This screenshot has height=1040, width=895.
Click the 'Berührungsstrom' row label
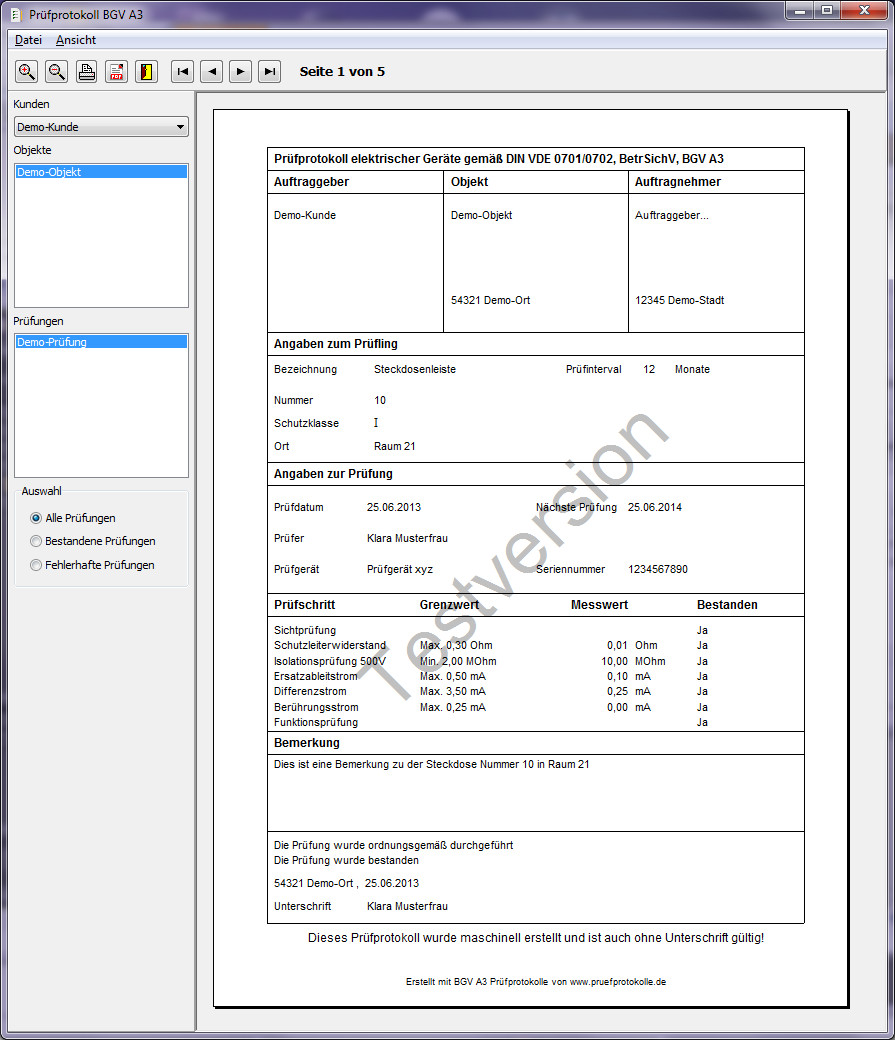[316, 707]
